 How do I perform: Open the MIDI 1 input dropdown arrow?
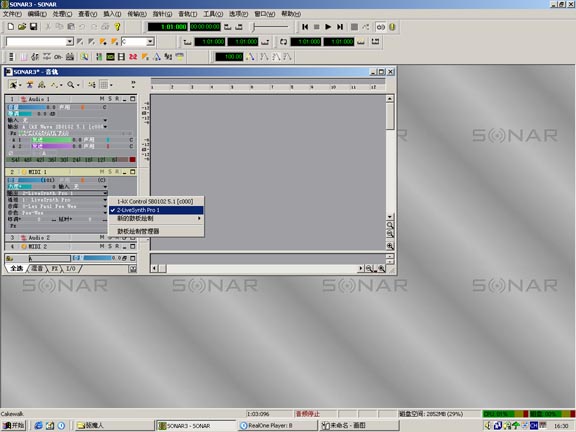[x=105, y=187]
